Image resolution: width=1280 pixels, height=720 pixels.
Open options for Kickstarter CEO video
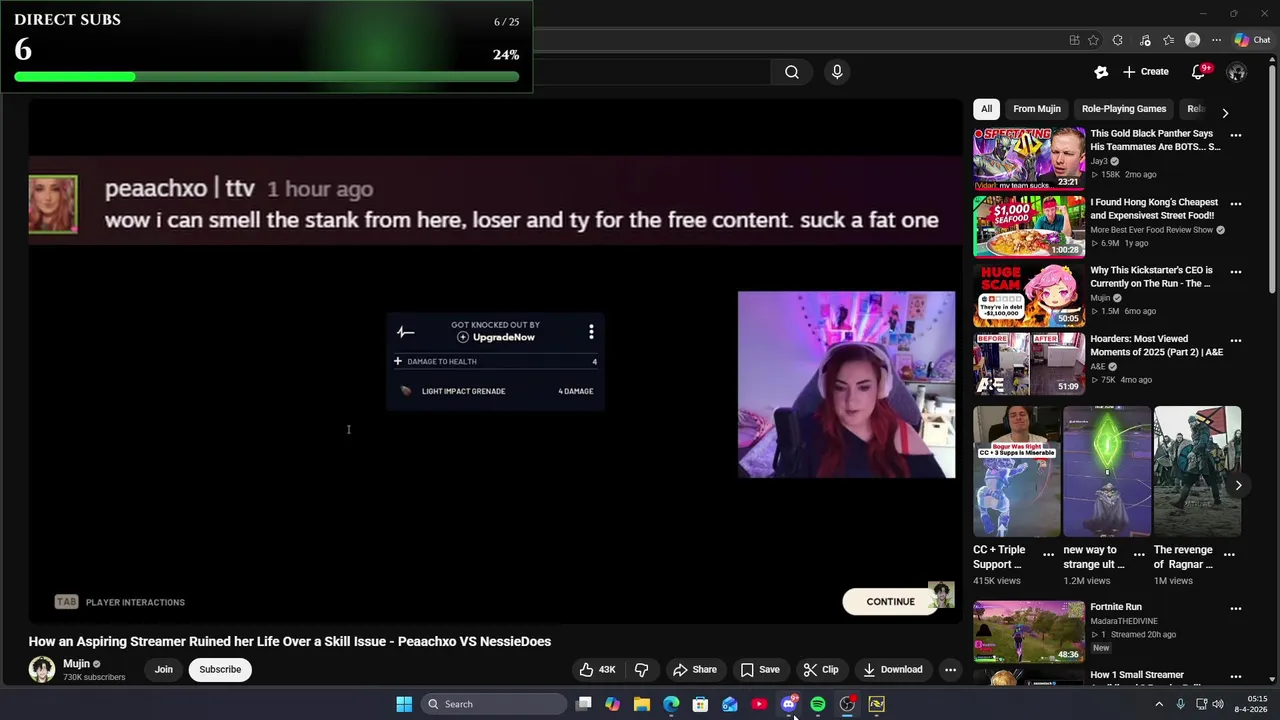pyautogui.click(x=1236, y=272)
